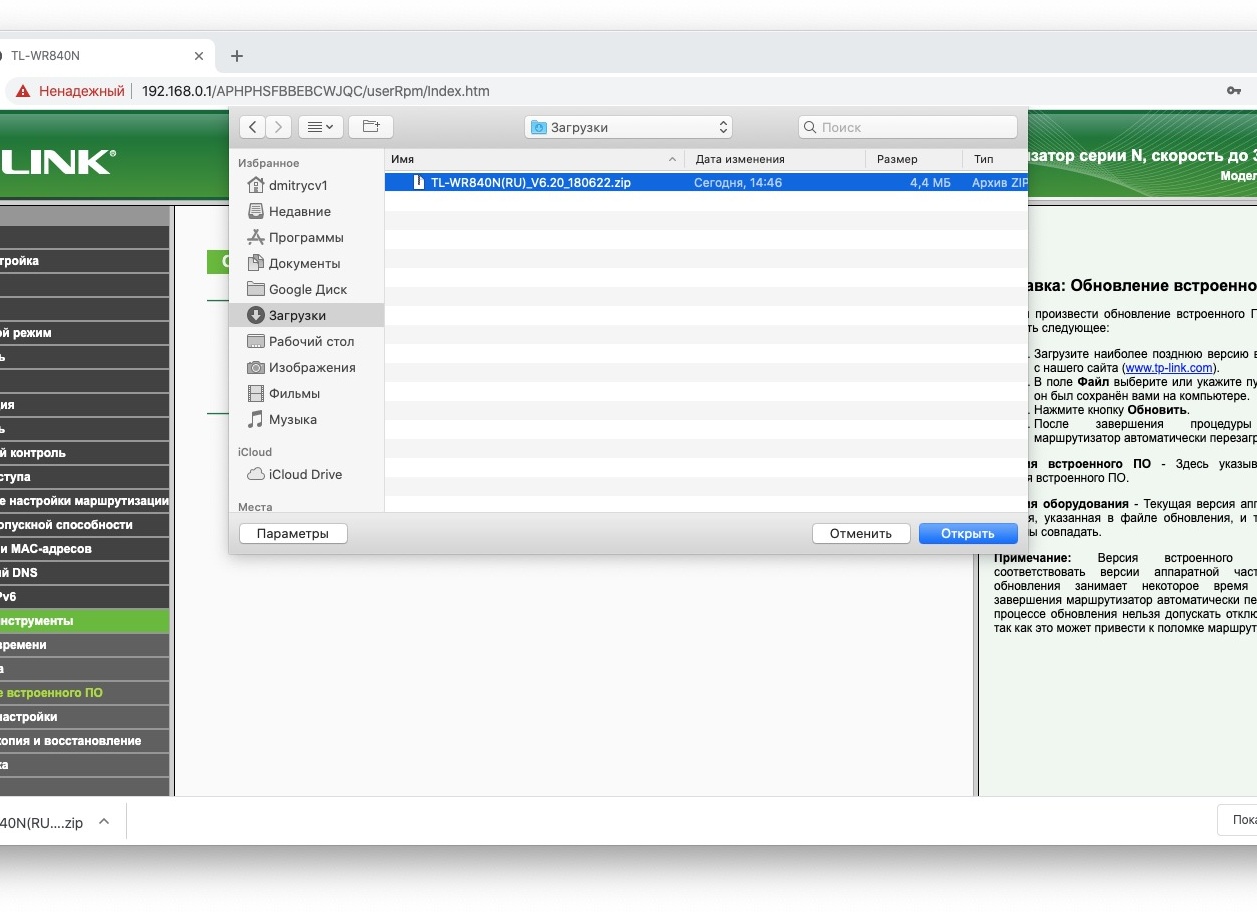
Task: Select TL-WR840N(RU)_V6.20_180622.zip file
Action: click(706, 183)
